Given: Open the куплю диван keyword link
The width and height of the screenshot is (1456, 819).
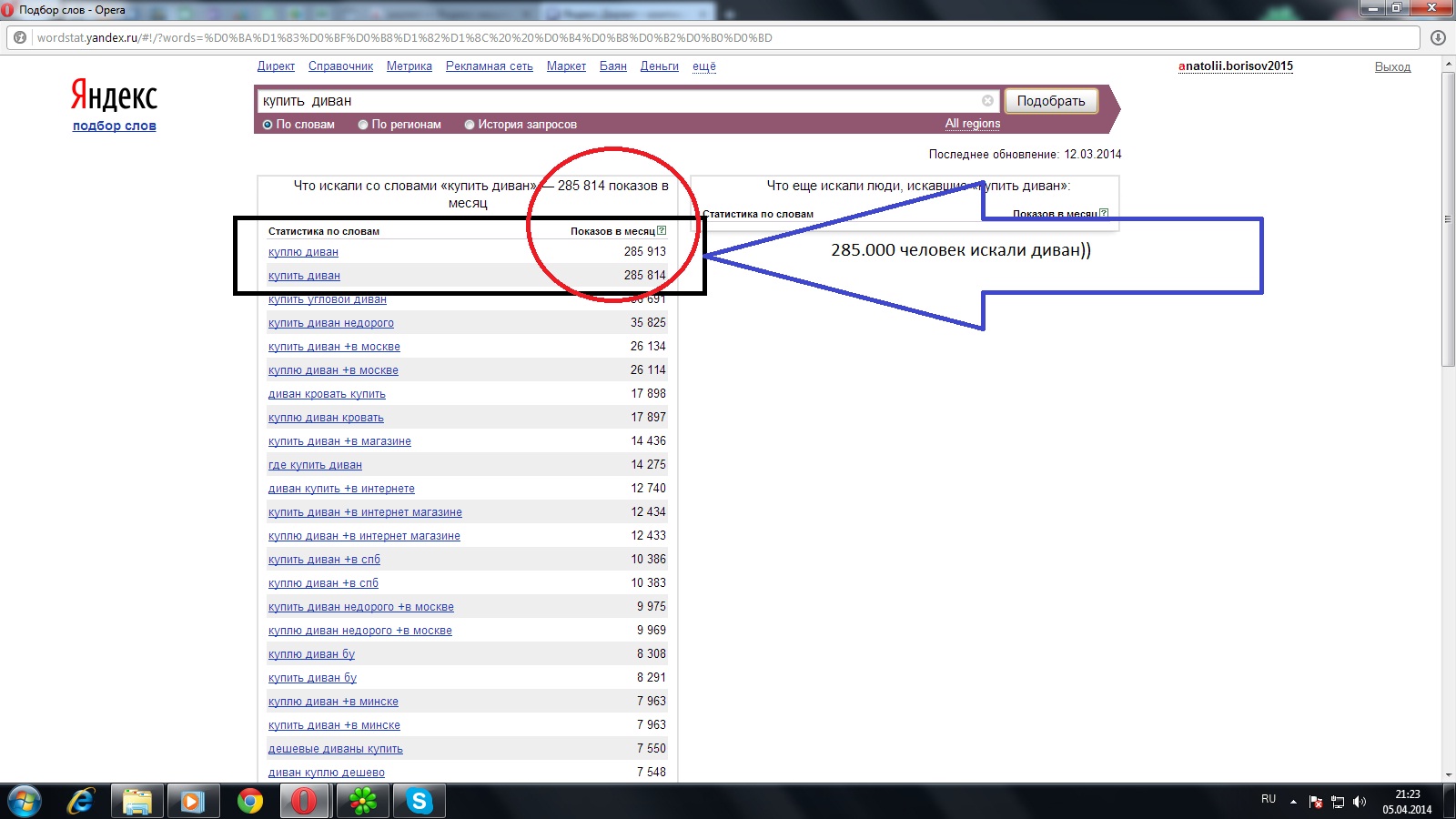Looking at the screenshot, I should (303, 252).
